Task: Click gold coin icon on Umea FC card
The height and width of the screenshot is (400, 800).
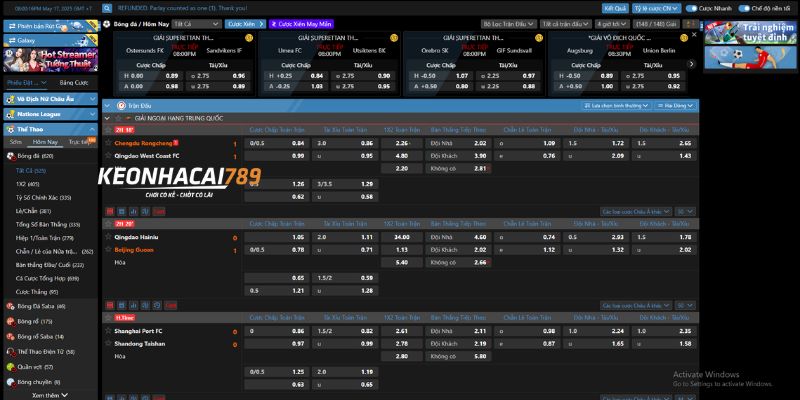Action: [x=394, y=38]
